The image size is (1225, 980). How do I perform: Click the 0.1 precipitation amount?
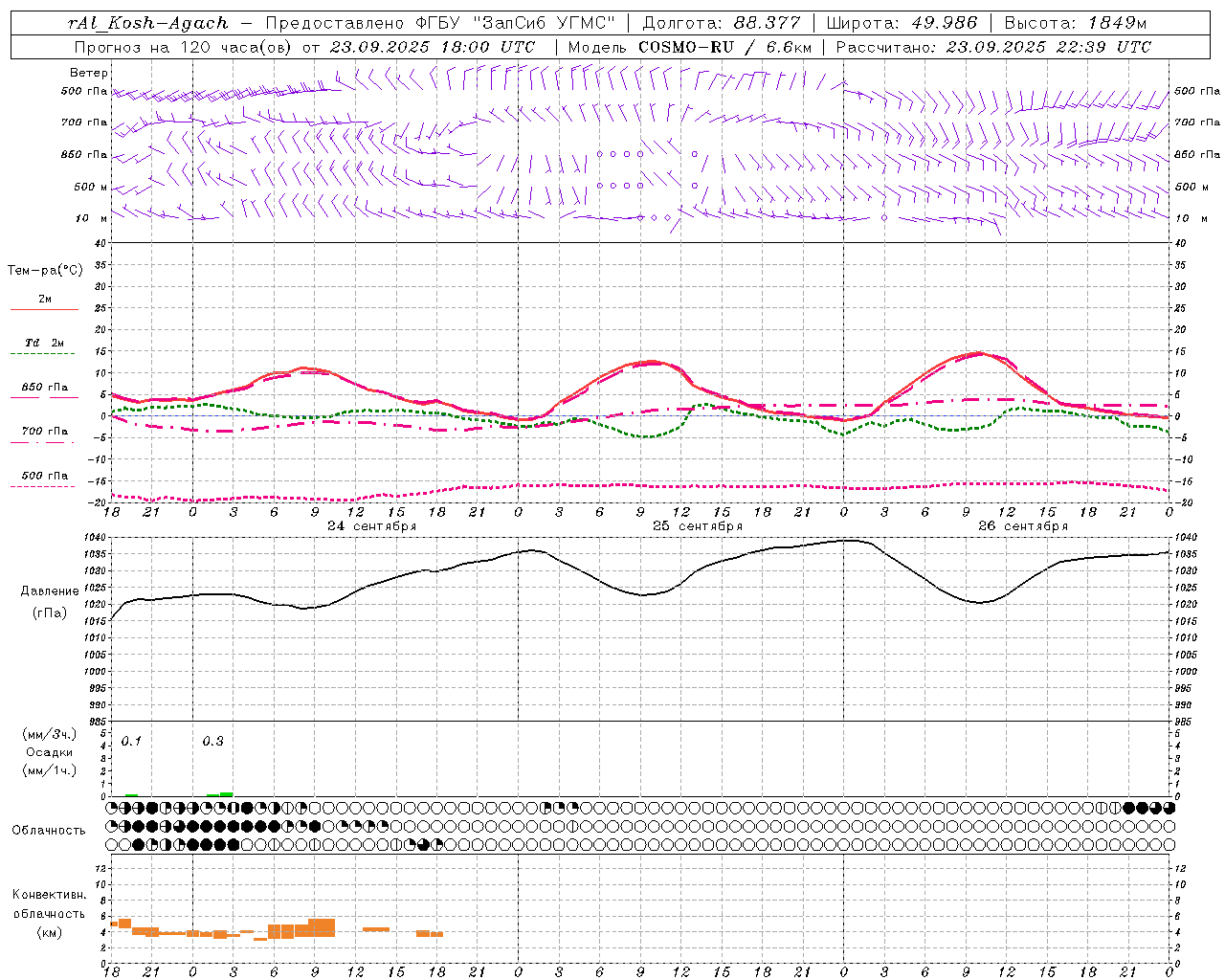(x=131, y=742)
